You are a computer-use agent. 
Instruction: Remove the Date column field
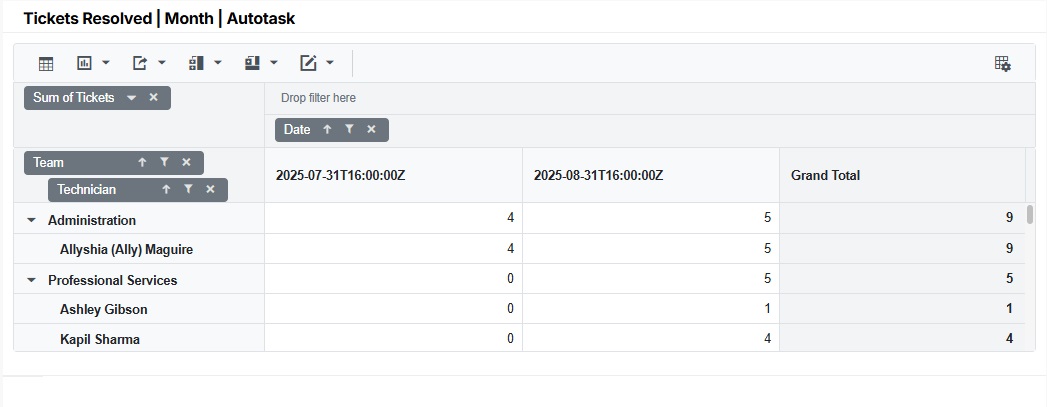click(371, 129)
